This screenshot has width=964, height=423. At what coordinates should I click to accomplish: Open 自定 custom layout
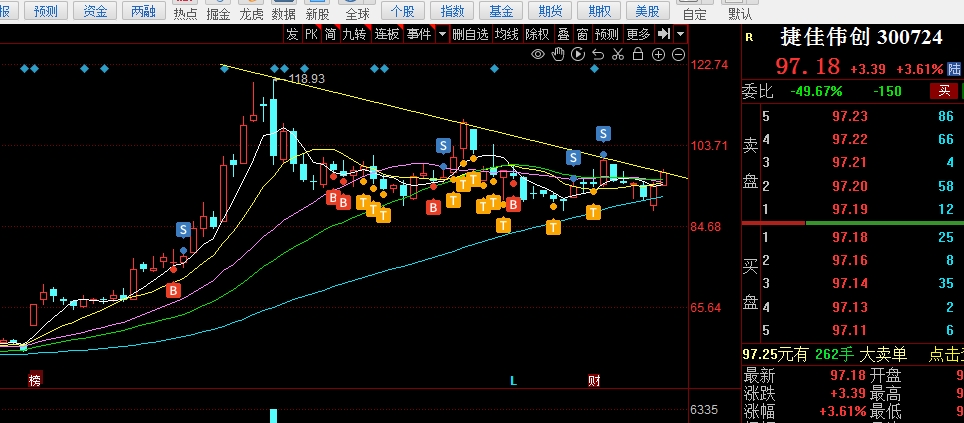695,10
